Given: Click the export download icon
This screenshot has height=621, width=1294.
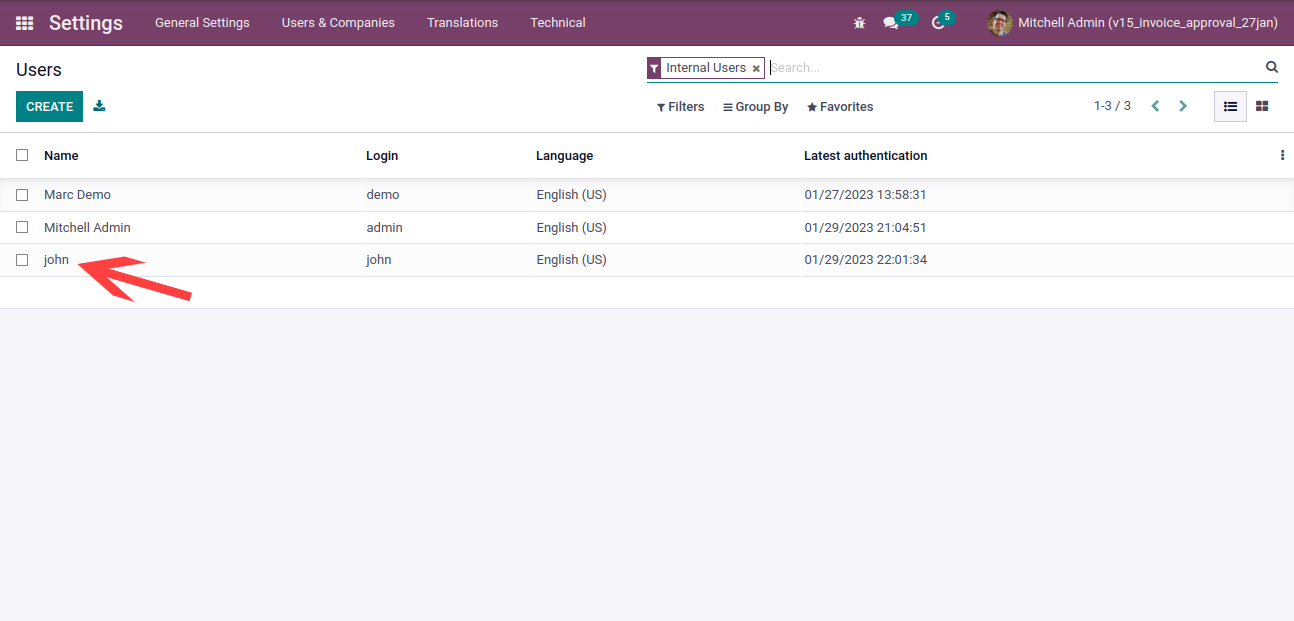Looking at the screenshot, I should (99, 106).
